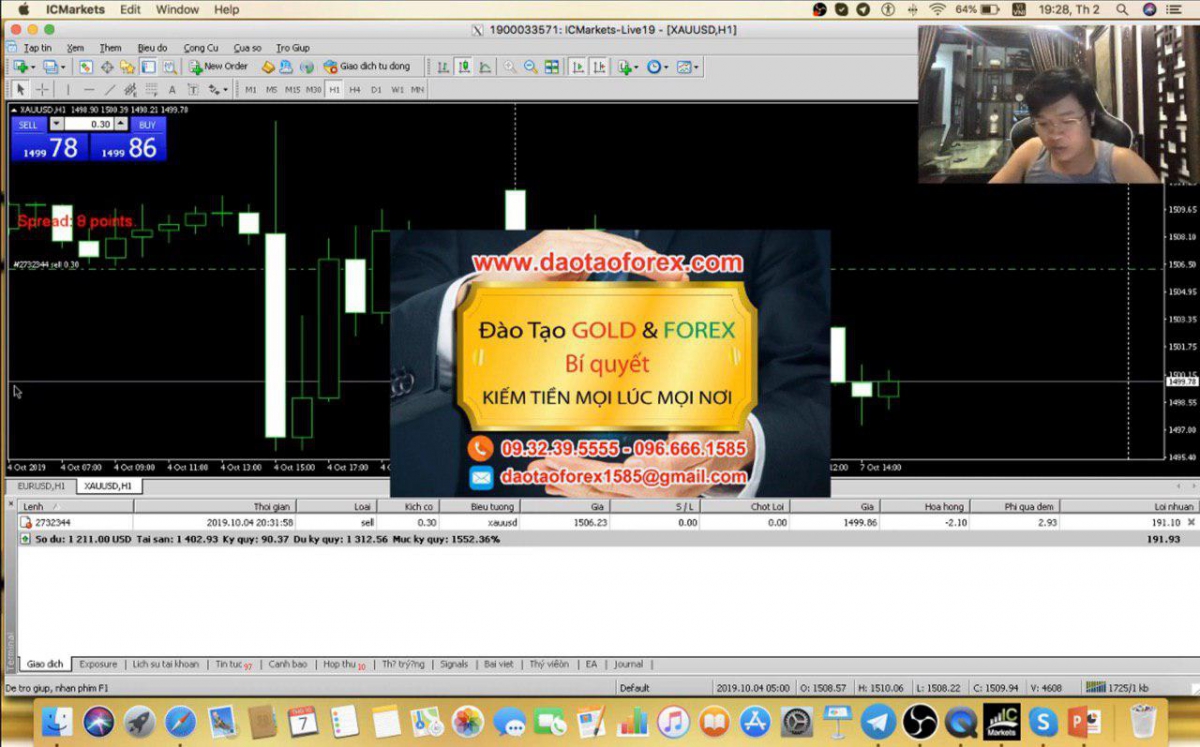This screenshot has width=1200, height=747.
Task: Open the Cua so menu
Action: (x=248, y=48)
